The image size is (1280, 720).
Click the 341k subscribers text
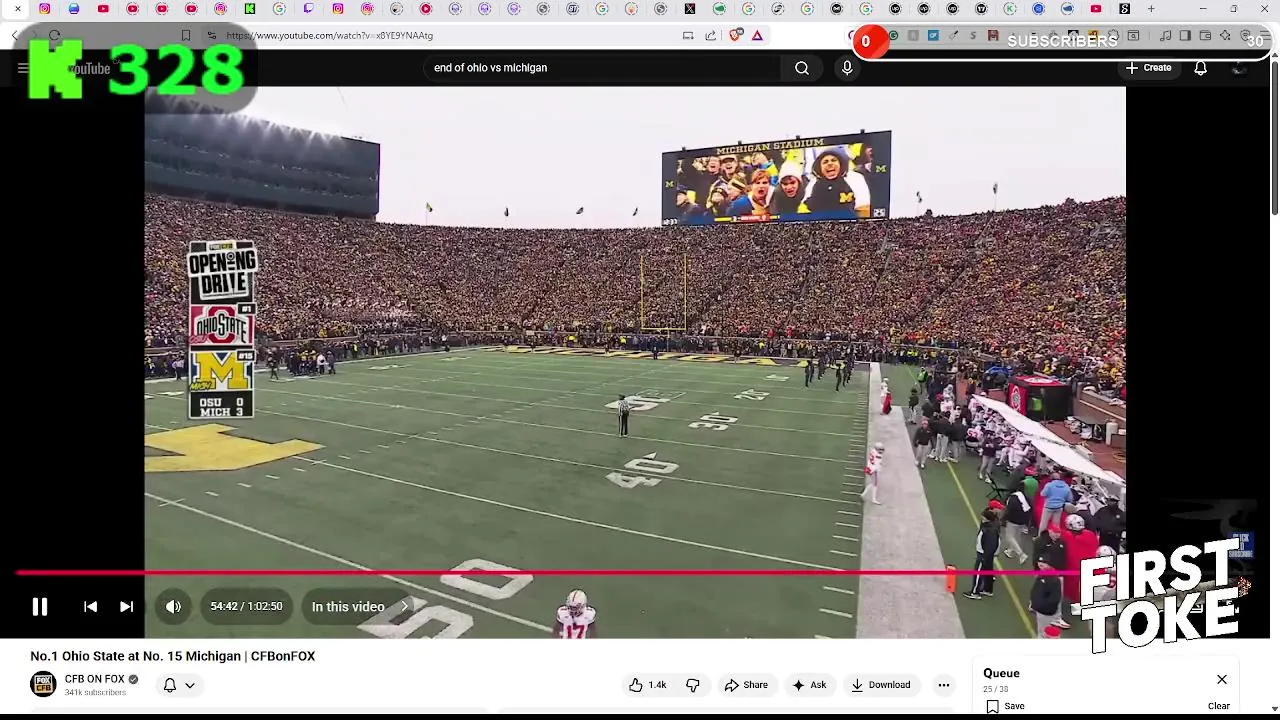(x=95, y=693)
